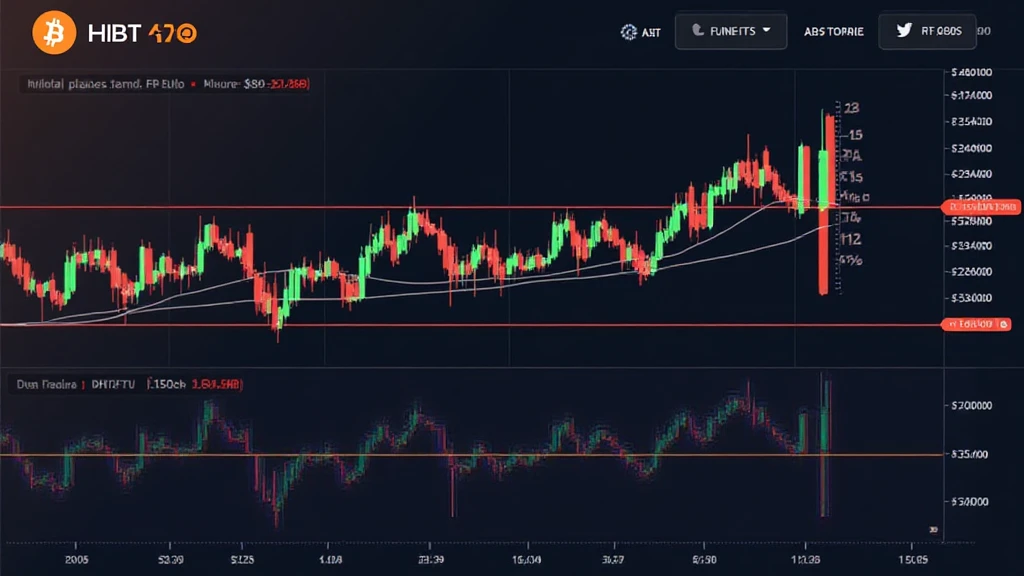Open the ABS TOPARE menu item
1024x576 pixels.
click(833, 32)
